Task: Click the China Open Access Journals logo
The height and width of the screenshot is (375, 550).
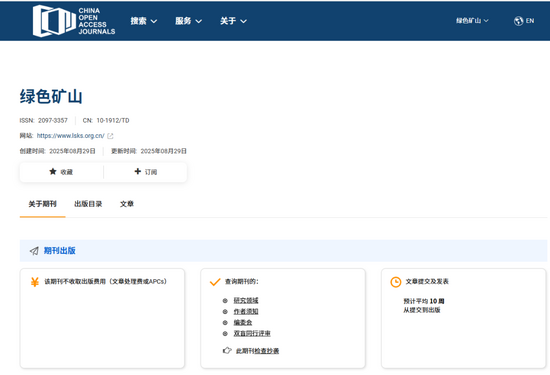Action: 74,21
